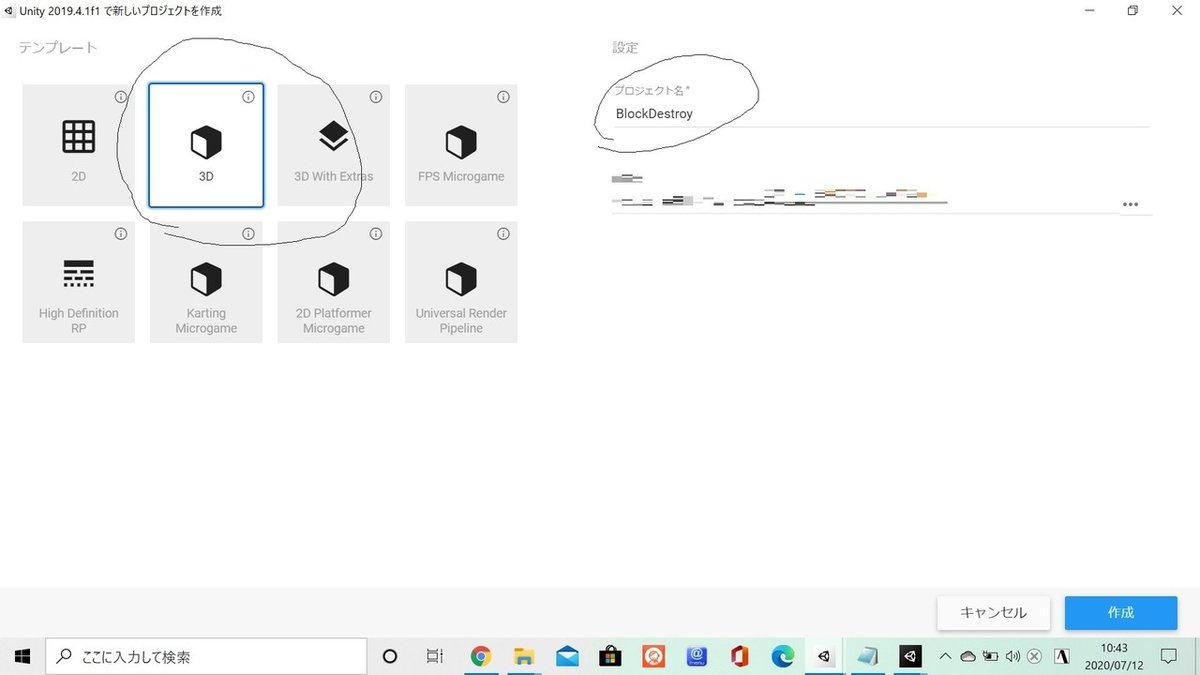Choose the 3D With Extras template
Screen dimensions: 1200x675
[x=333, y=145]
